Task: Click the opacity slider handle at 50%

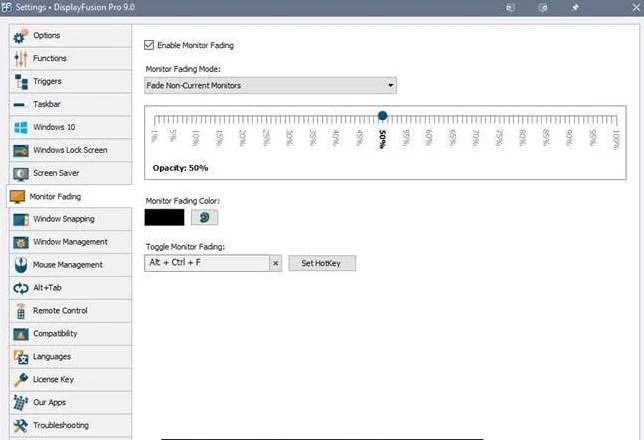Action: click(x=382, y=116)
